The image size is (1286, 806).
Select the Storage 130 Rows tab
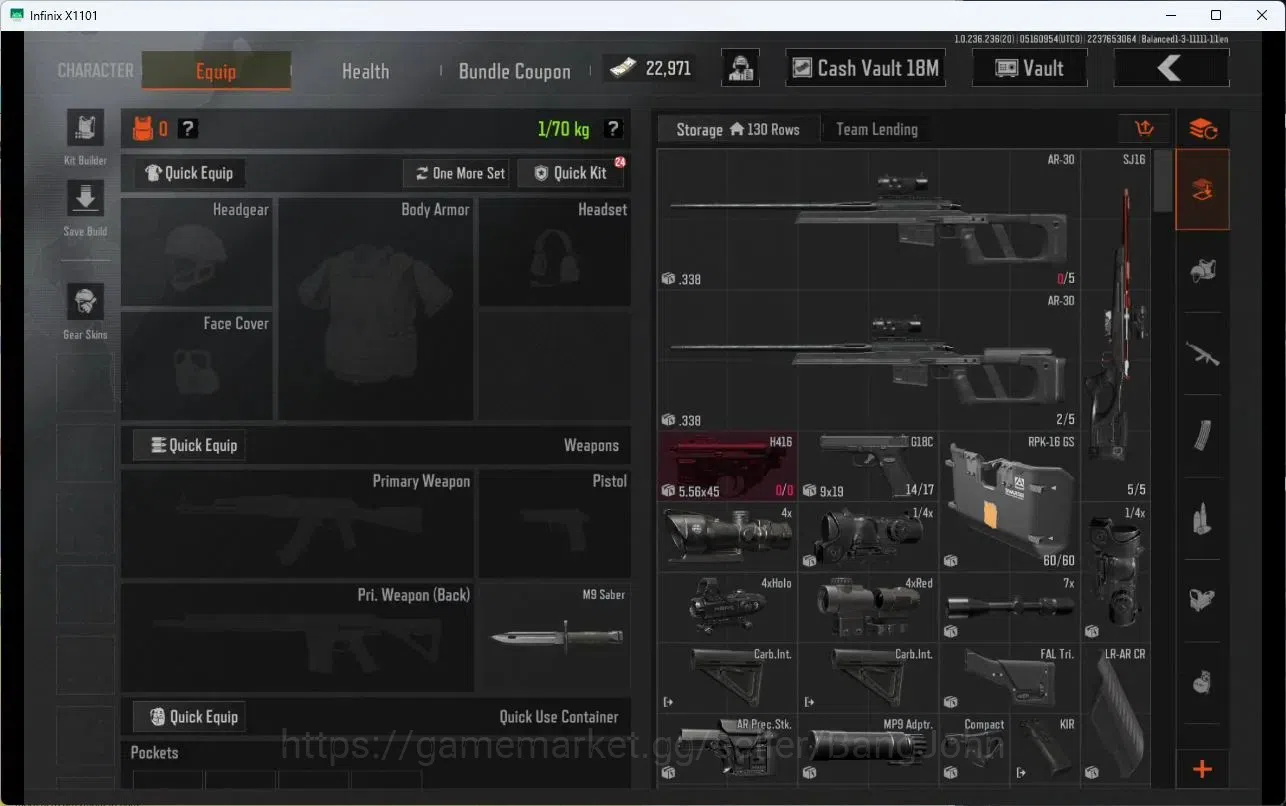(738, 129)
